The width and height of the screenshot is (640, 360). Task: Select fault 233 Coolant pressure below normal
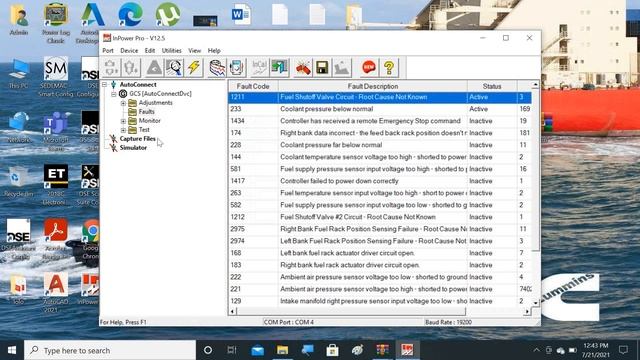380,109
